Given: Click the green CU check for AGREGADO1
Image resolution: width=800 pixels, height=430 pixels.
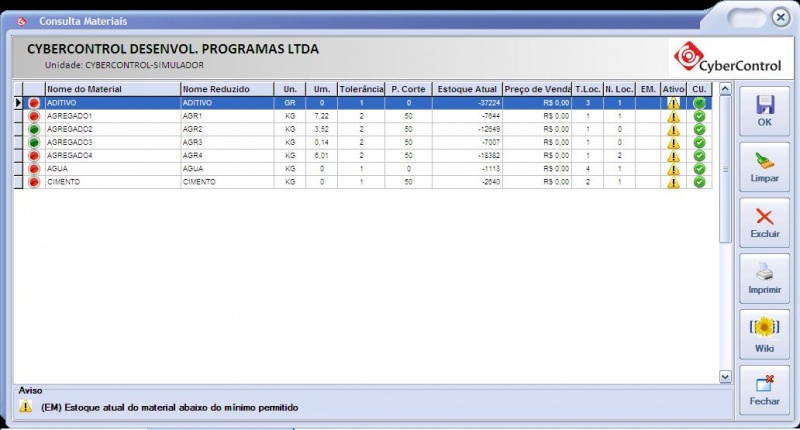Looking at the screenshot, I should click(699, 116).
